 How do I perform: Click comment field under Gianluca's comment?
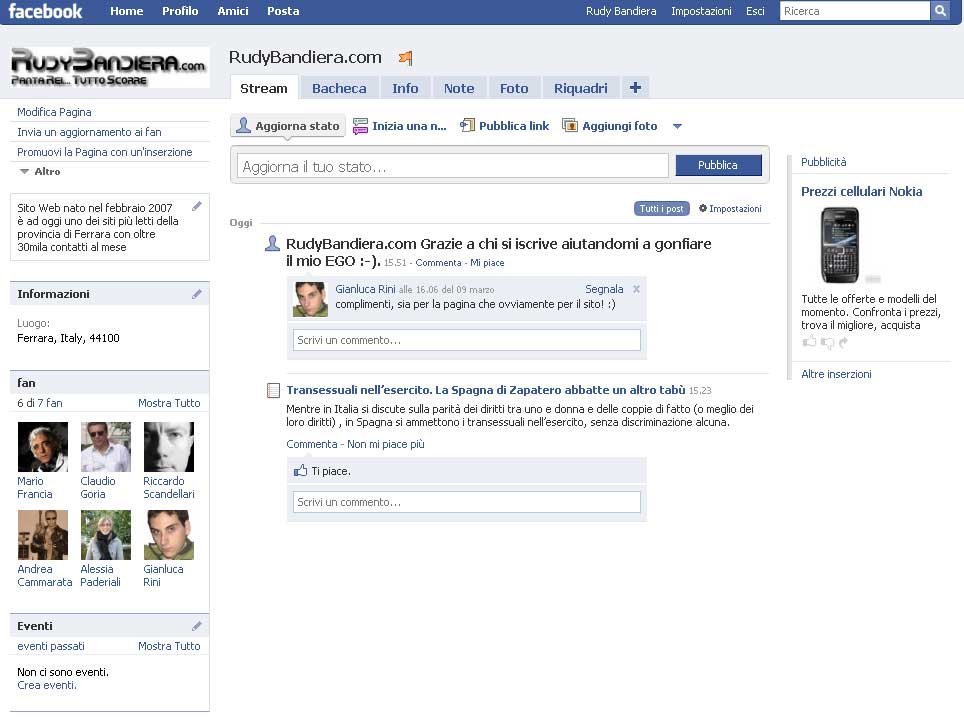pos(467,340)
